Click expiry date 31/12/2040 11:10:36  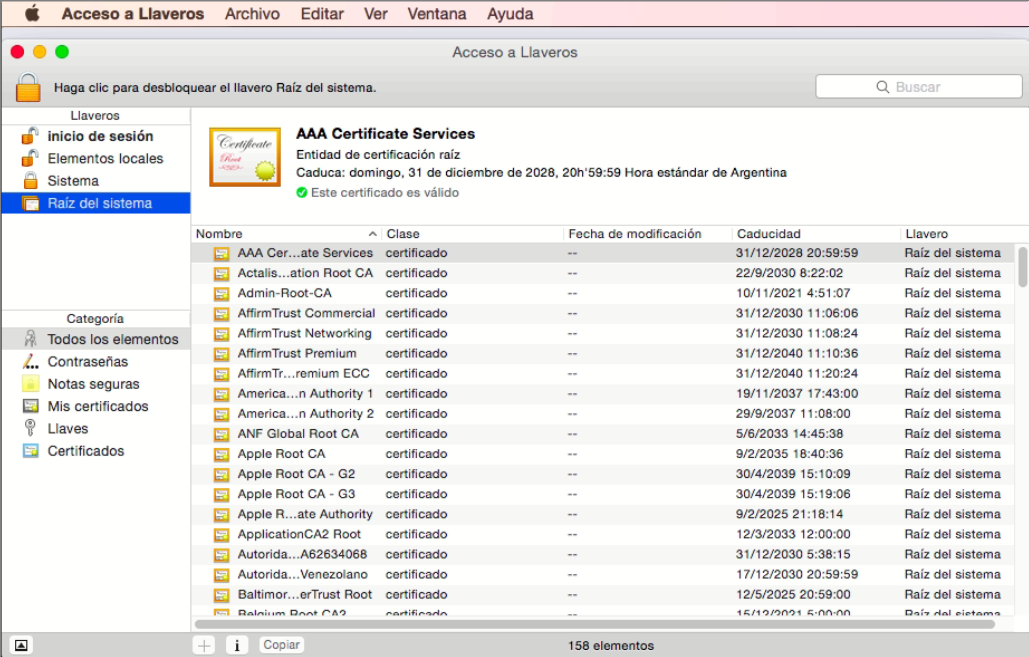(x=797, y=354)
